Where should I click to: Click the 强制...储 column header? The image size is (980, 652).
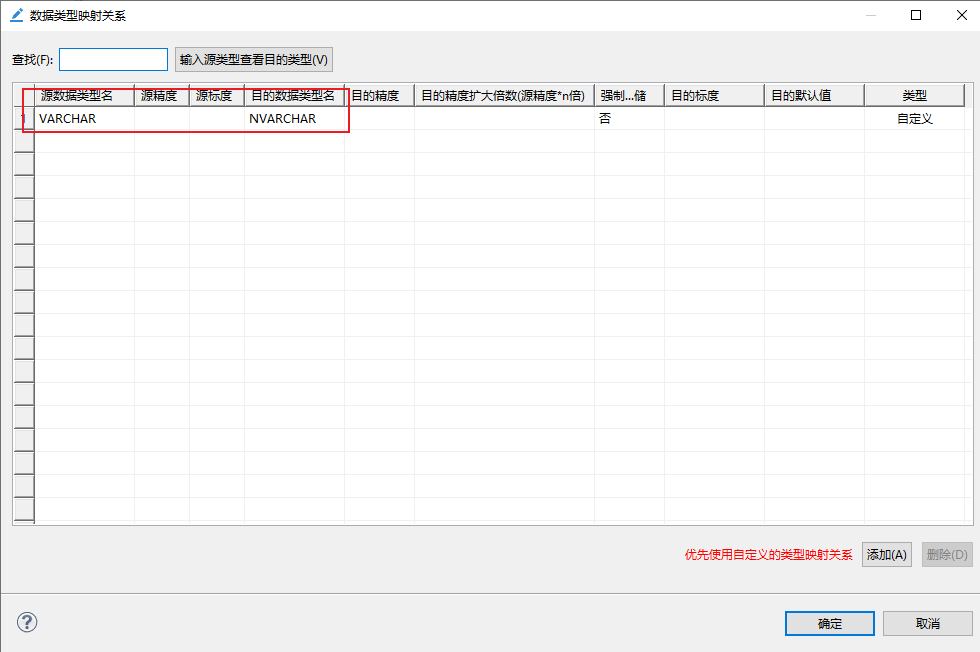pyautogui.click(x=629, y=96)
